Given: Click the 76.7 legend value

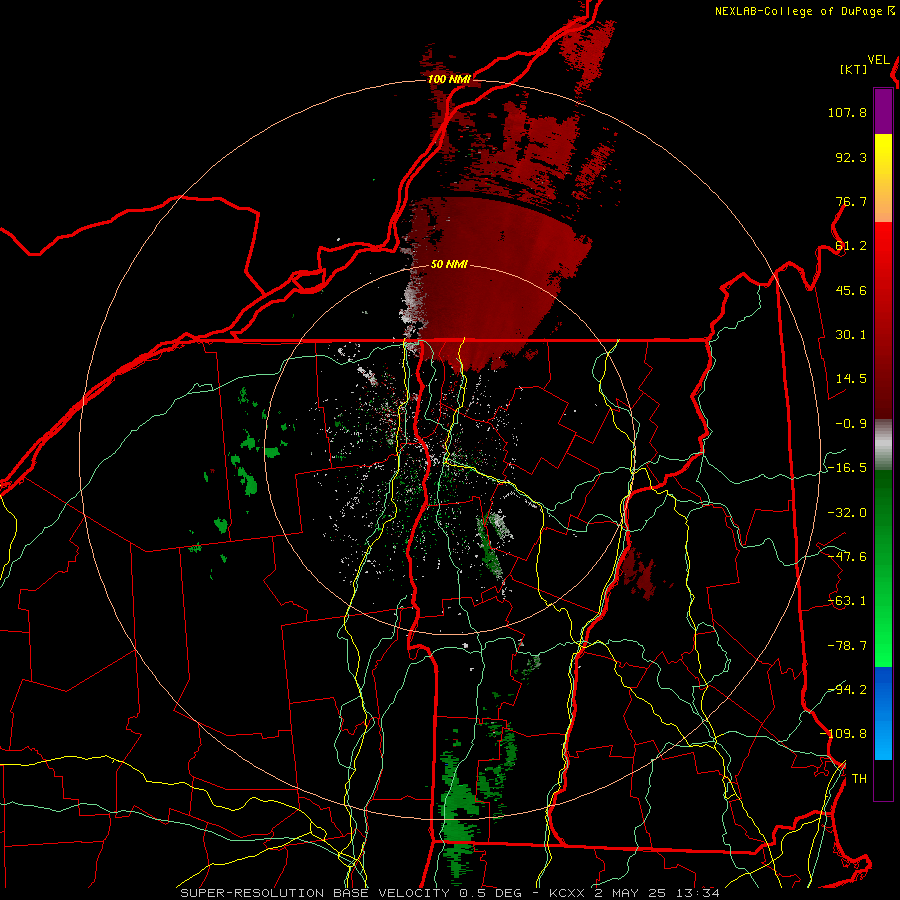Looking at the screenshot, I should 851,201.
